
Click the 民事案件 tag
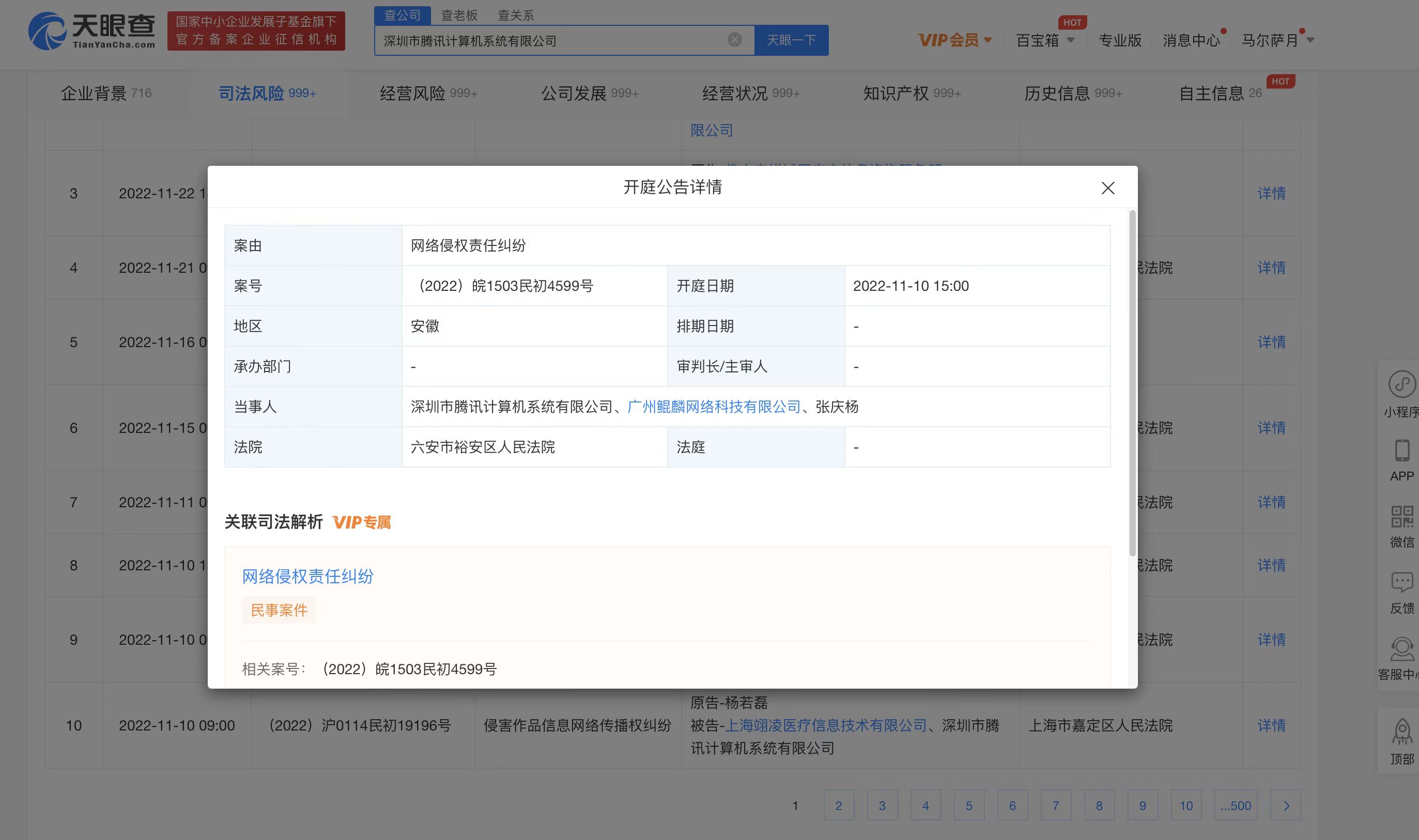[x=279, y=610]
